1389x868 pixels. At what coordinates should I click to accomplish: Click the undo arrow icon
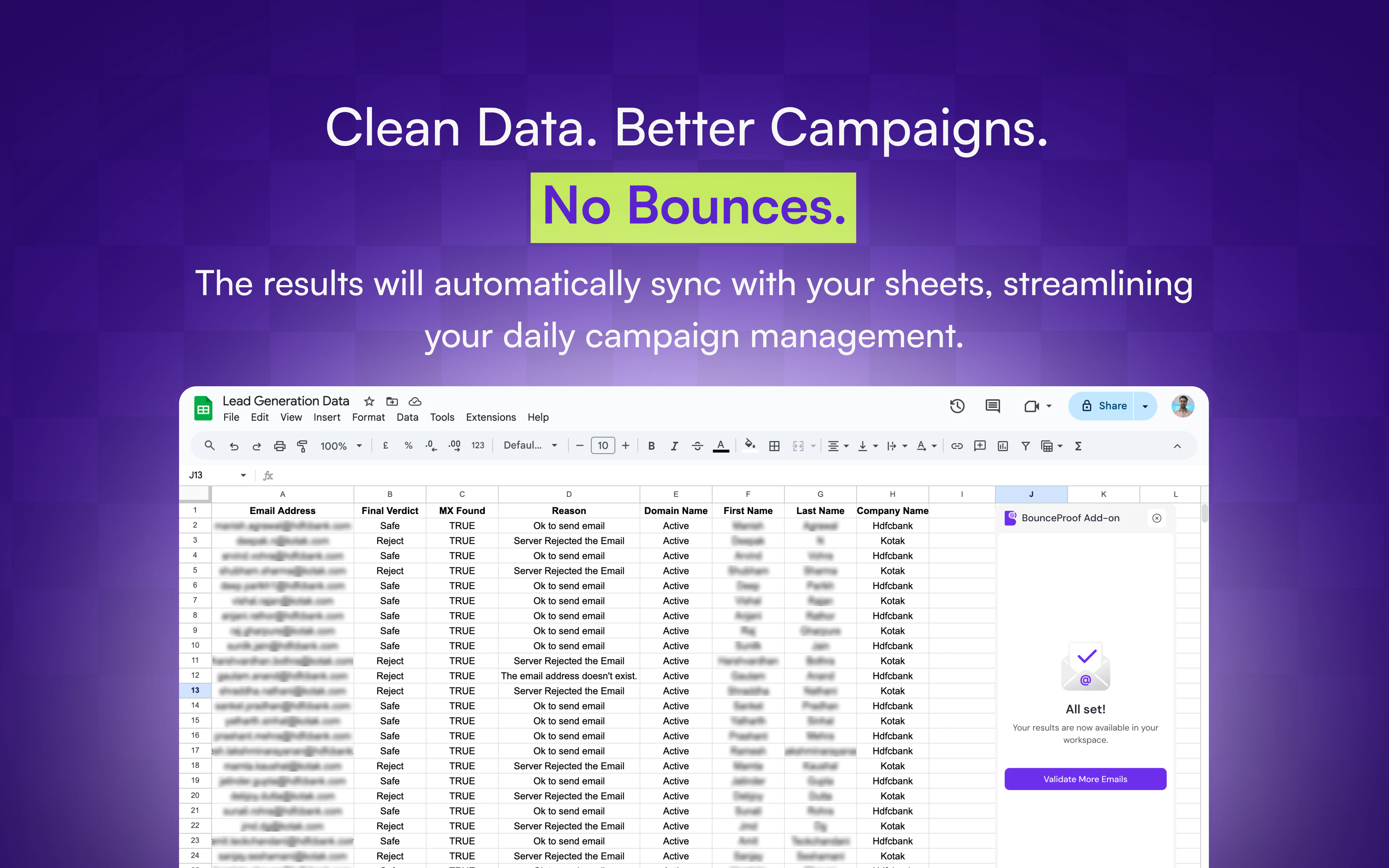[x=234, y=446]
